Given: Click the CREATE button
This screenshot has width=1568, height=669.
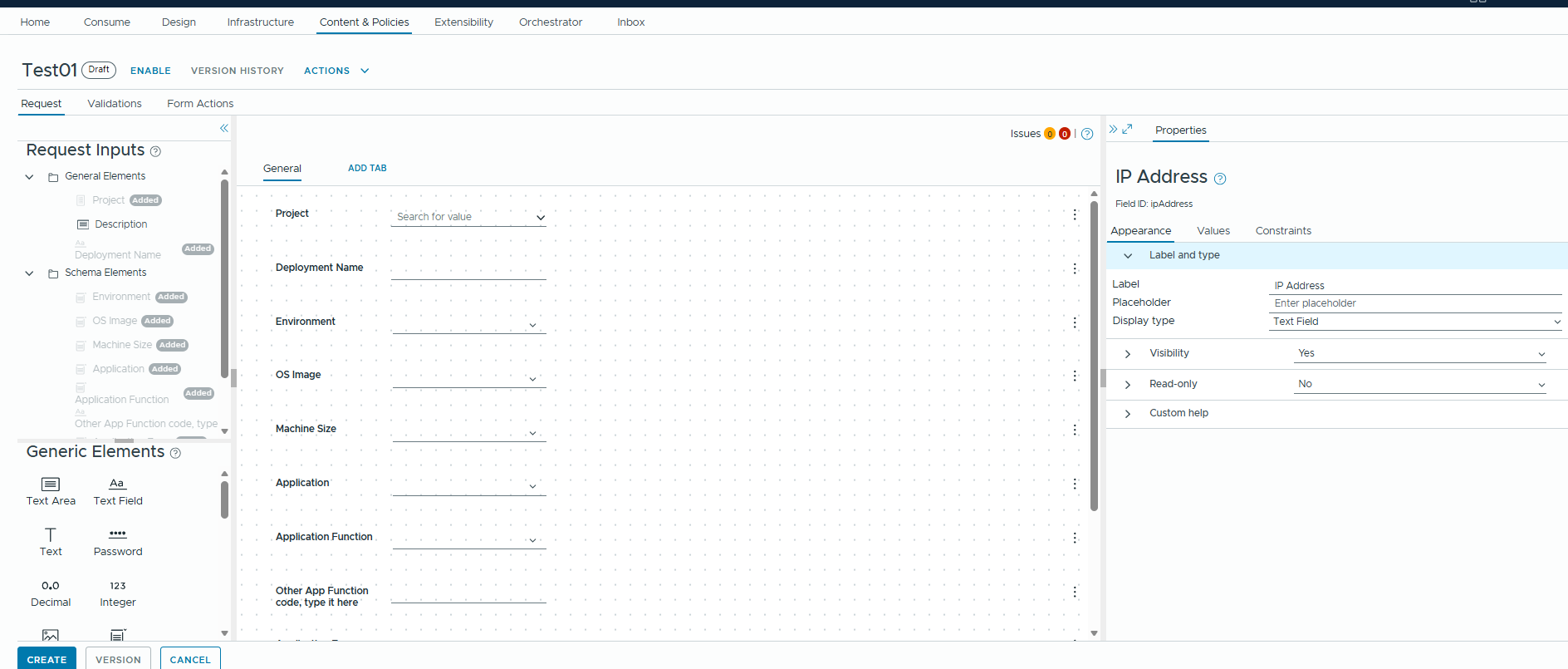Looking at the screenshot, I should click(x=47, y=659).
